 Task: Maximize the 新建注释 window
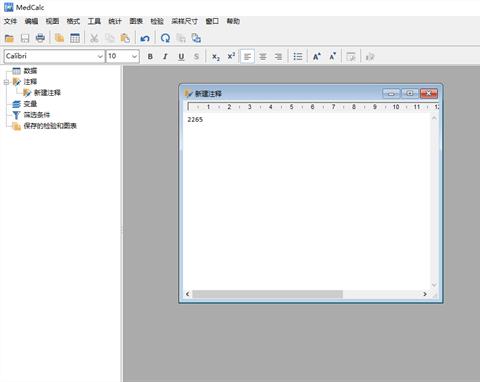(410, 93)
